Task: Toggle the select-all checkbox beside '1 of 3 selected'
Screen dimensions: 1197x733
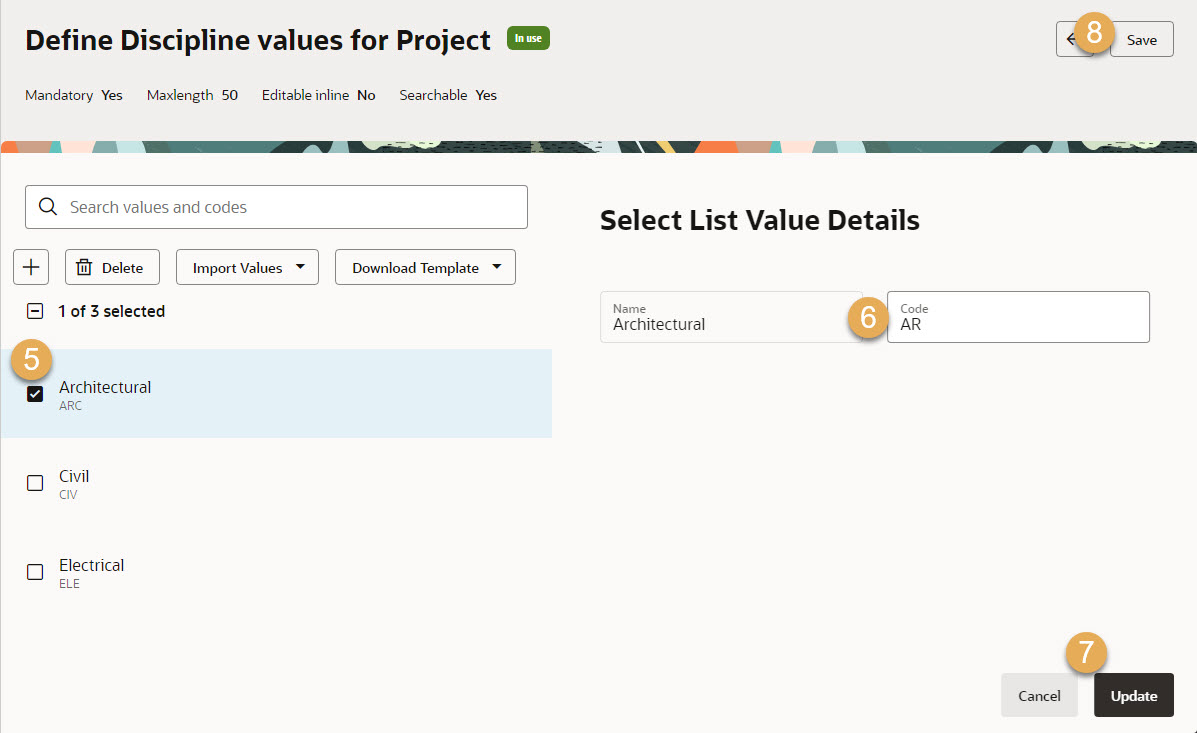Action: point(35,311)
